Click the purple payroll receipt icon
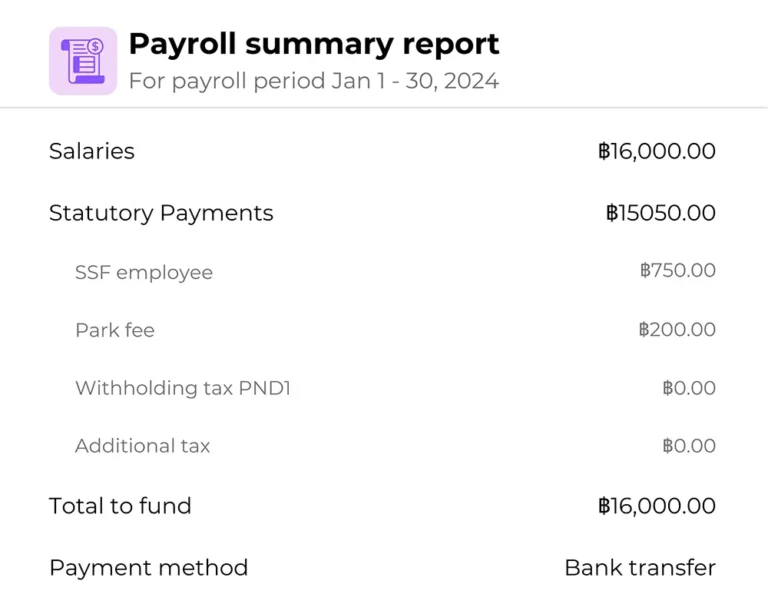Viewport: 768px width, 604px height. [83, 61]
